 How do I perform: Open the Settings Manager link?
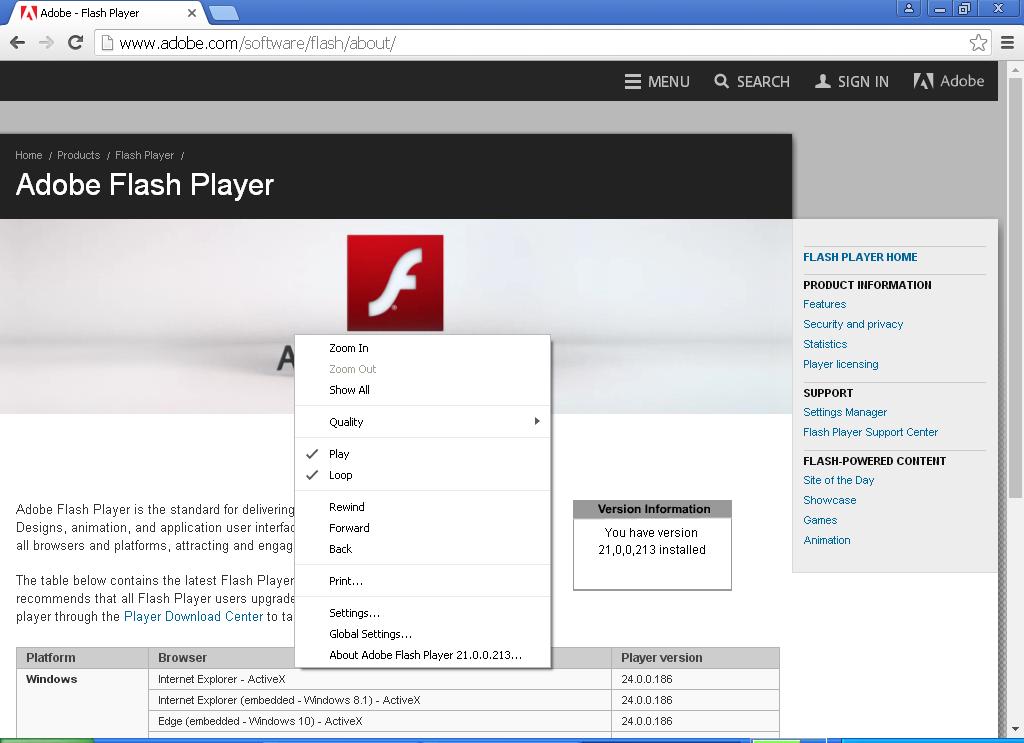(x=845, y=413)
